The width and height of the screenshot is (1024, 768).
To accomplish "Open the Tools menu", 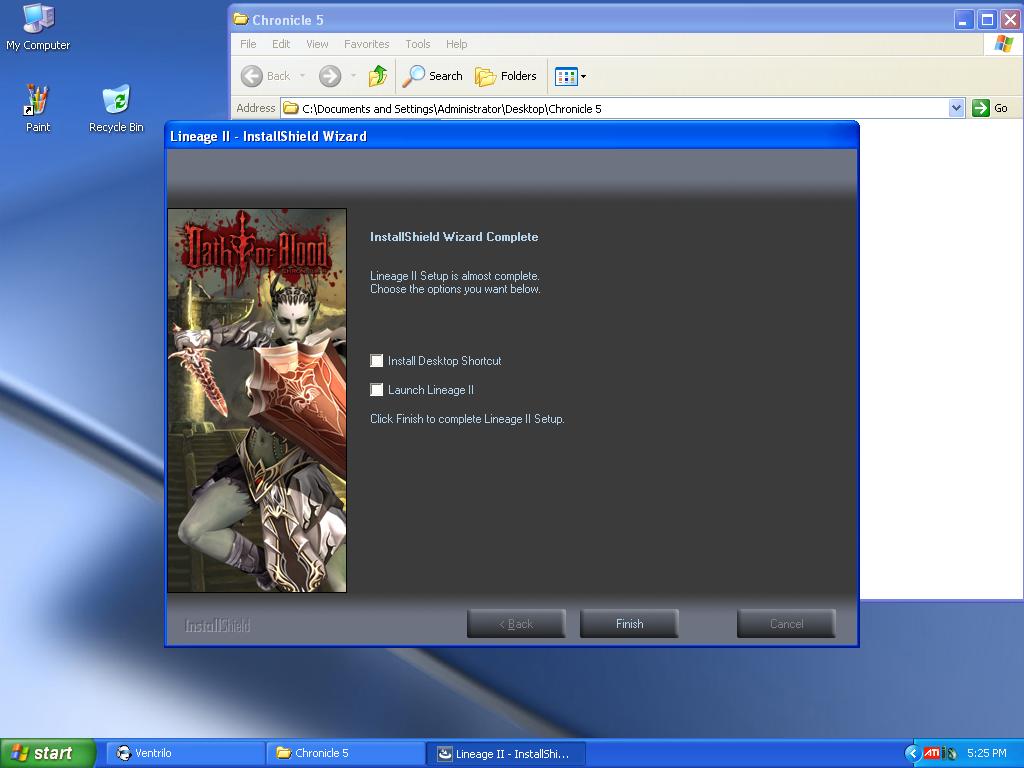I will coord(417,44).
